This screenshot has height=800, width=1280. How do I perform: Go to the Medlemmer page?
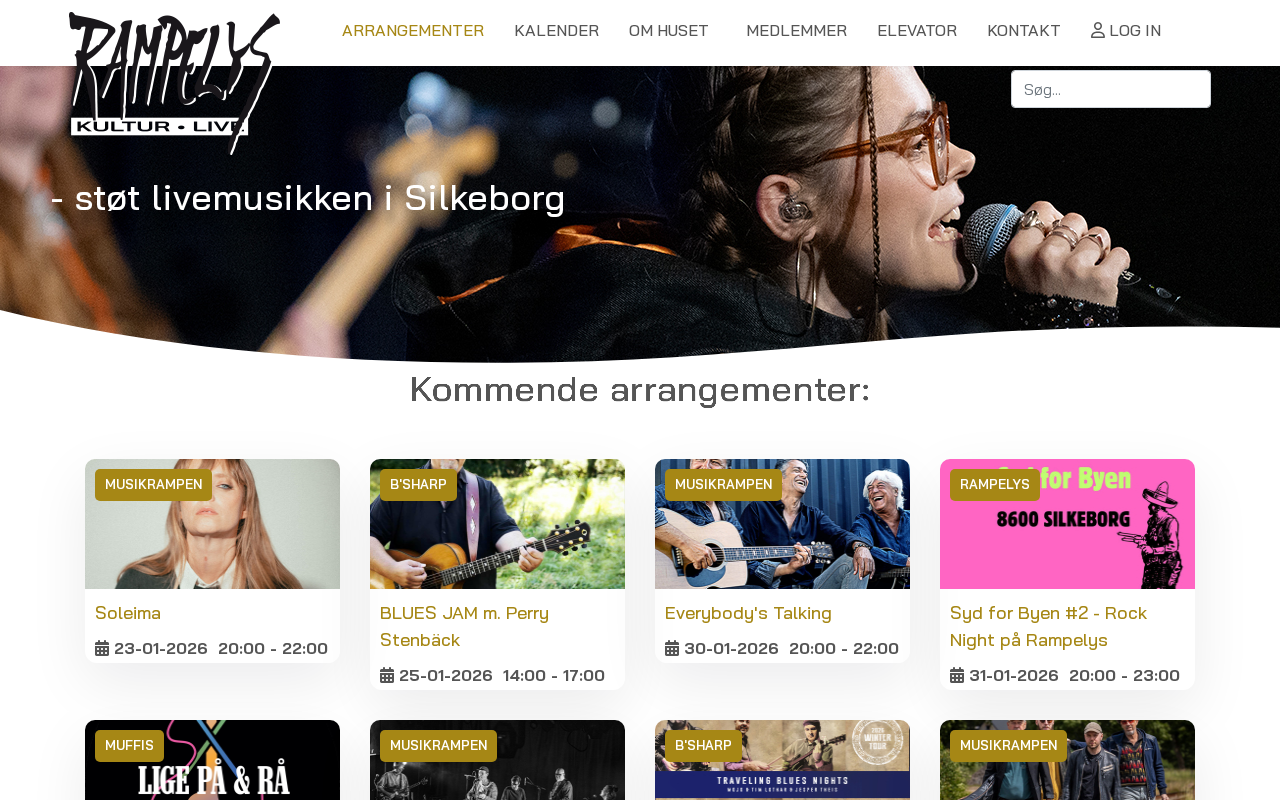(x=797, y=31)
